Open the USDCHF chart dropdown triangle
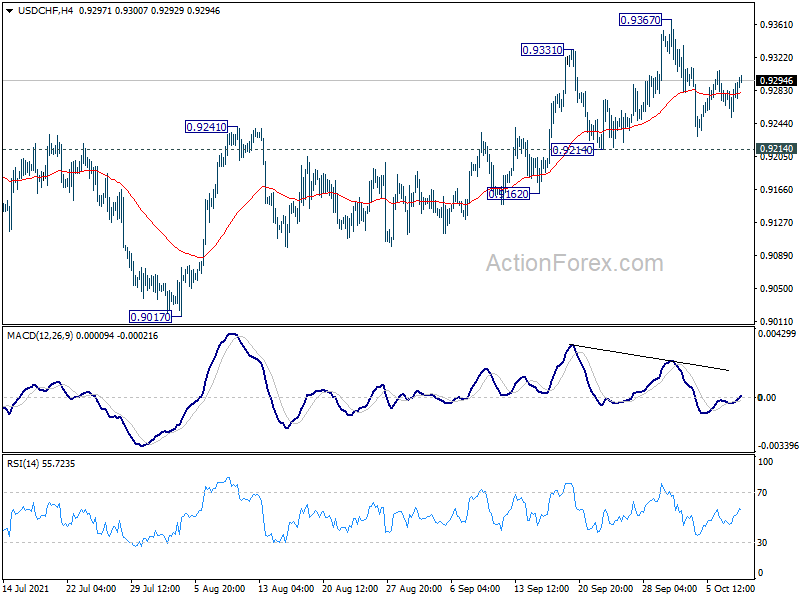 tap(10, 11)
